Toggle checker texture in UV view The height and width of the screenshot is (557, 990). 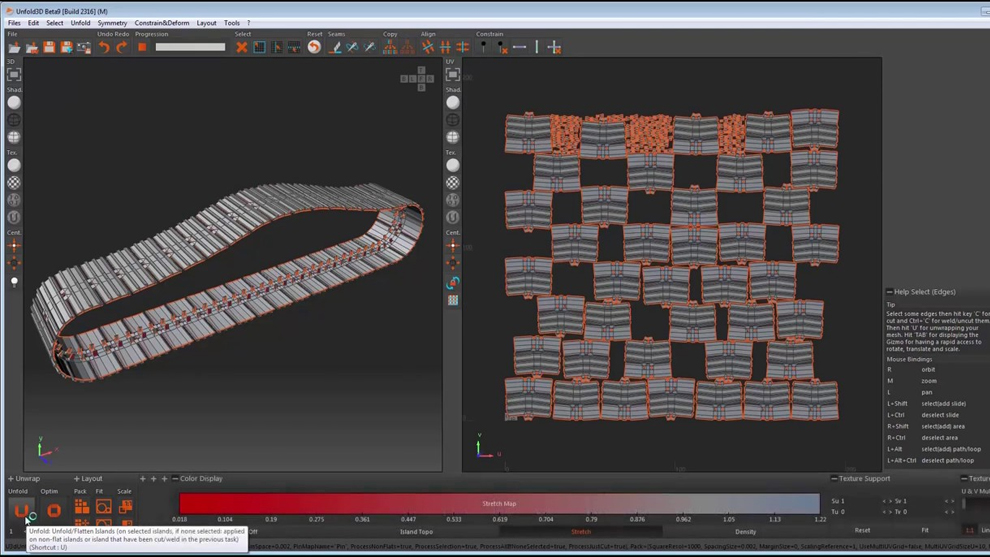pos(453,183)
